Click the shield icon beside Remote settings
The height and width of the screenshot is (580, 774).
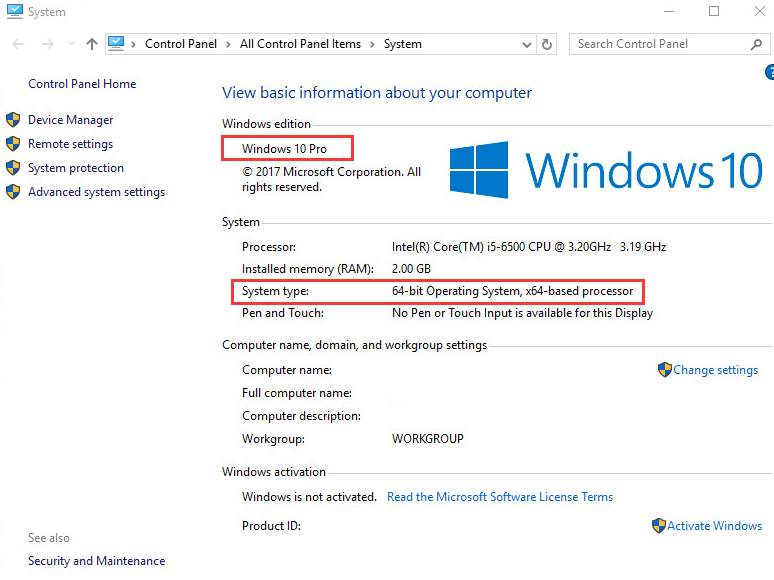pos(13,143)
